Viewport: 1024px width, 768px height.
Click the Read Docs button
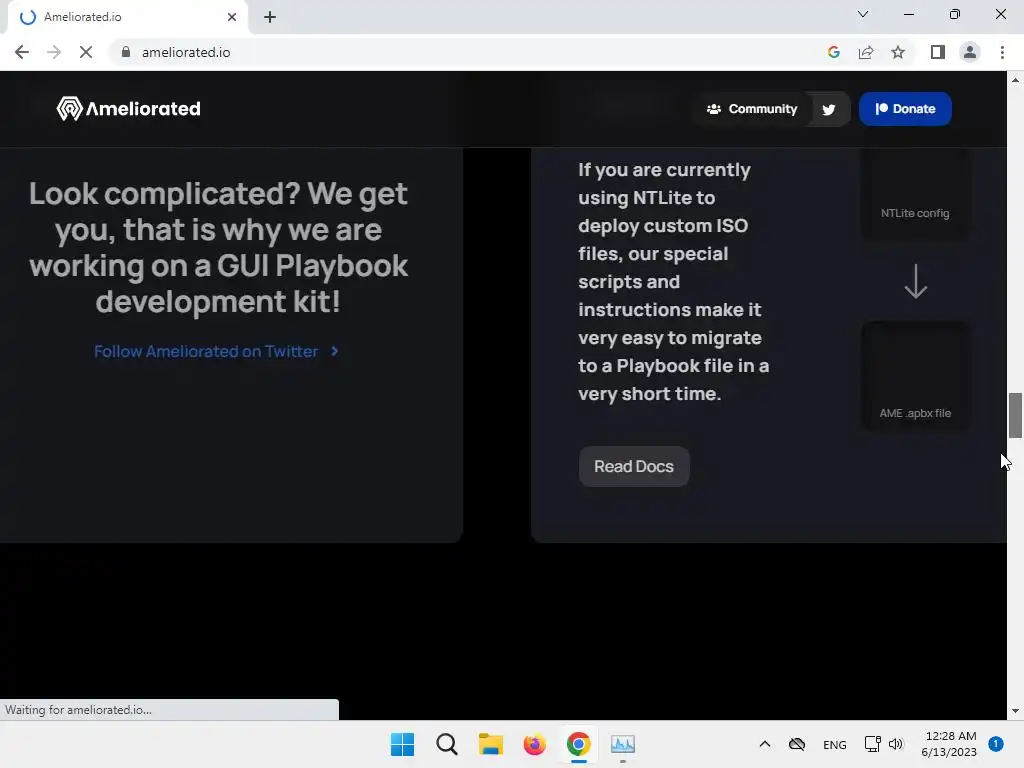pyautogui.click(x=633, y=466)
